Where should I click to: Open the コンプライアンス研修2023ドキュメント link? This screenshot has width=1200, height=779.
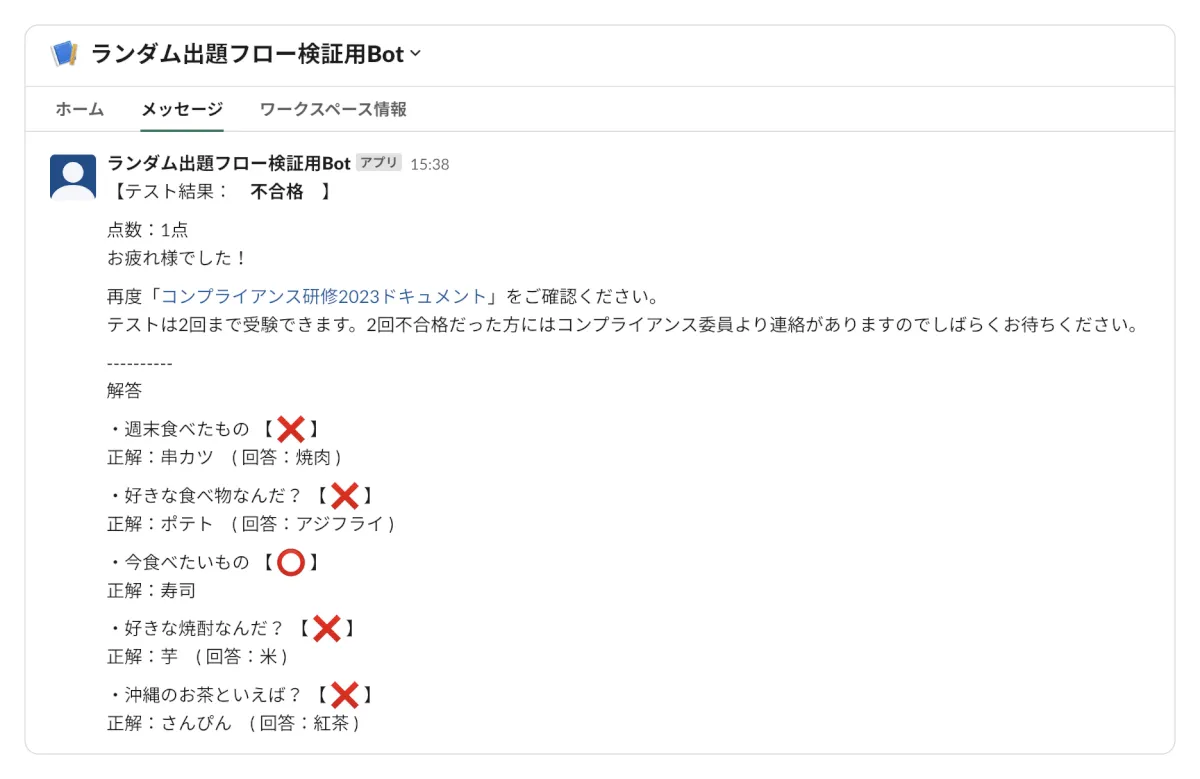tap(324, 297)
